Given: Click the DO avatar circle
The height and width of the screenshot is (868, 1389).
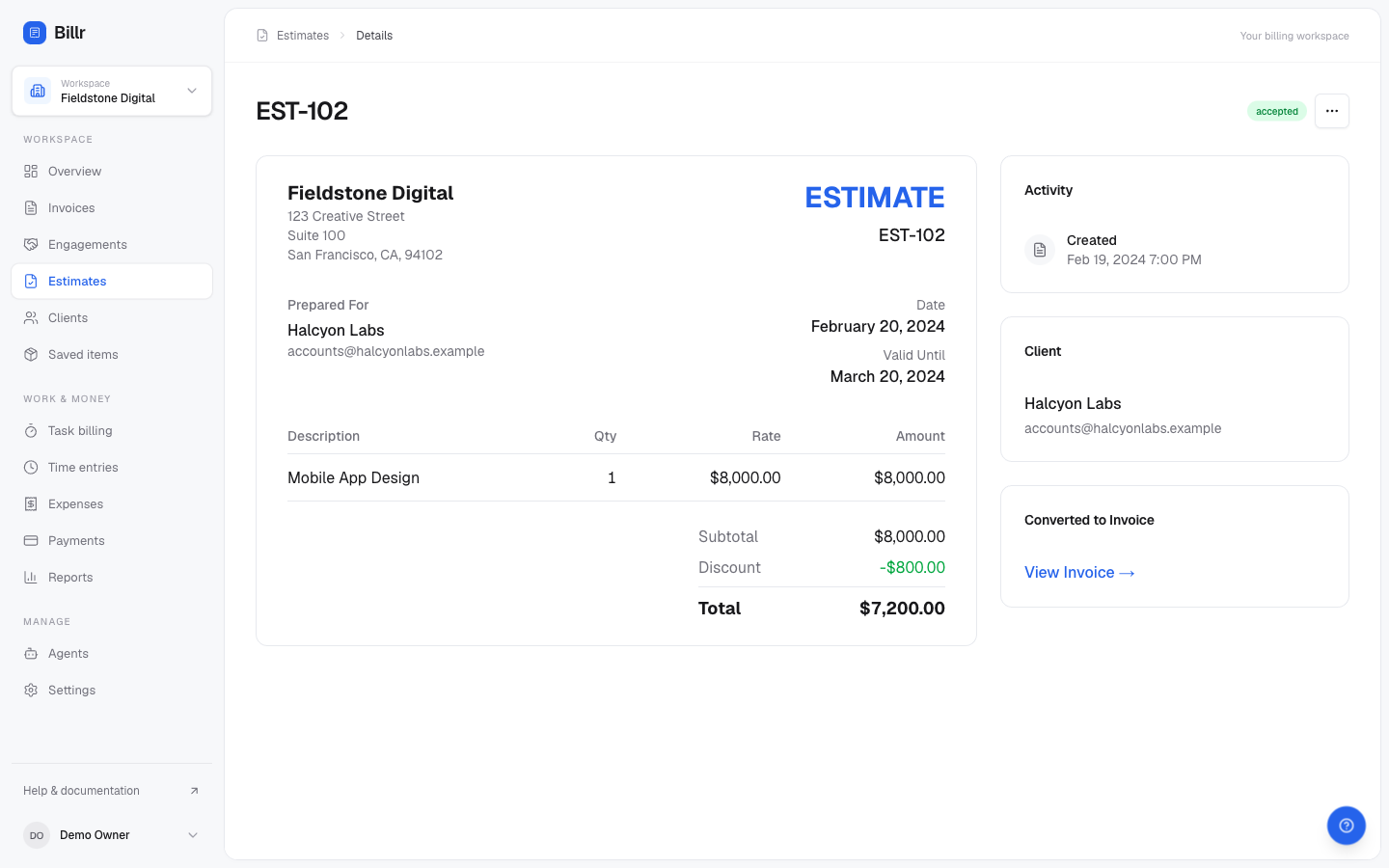Looking at the screenshot, I should pos(37,835).
